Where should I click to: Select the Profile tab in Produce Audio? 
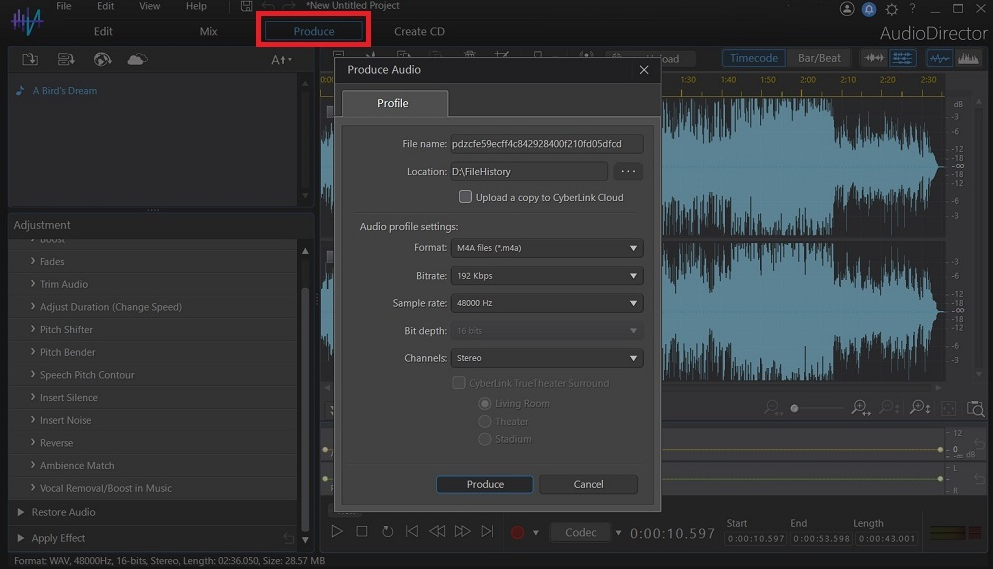click(x=394, y=103)
